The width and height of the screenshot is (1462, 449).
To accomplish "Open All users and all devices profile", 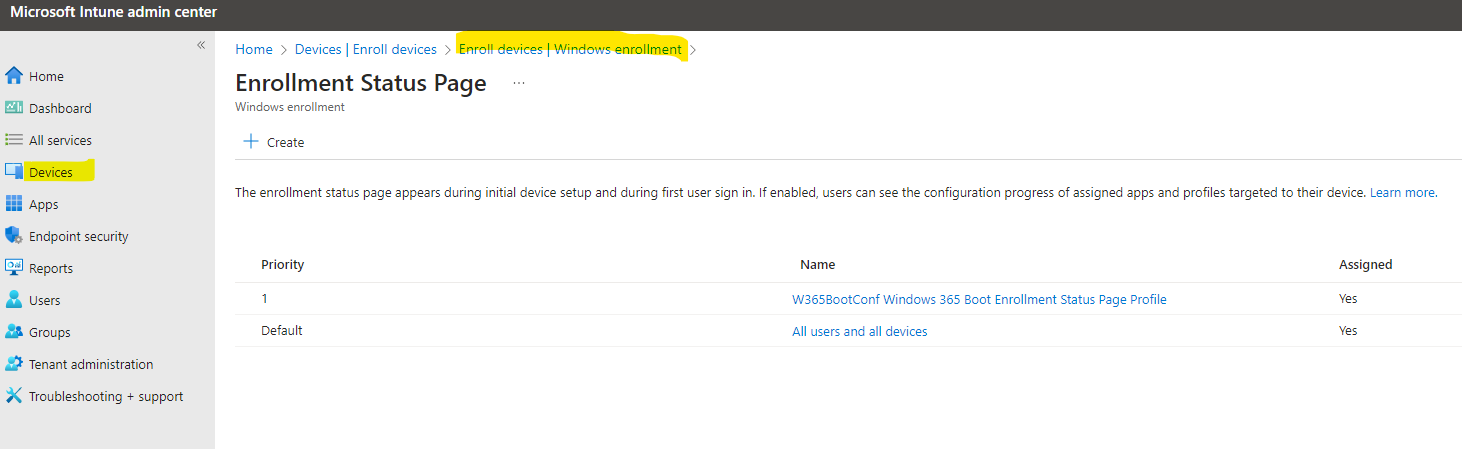I will coord(860,331).
